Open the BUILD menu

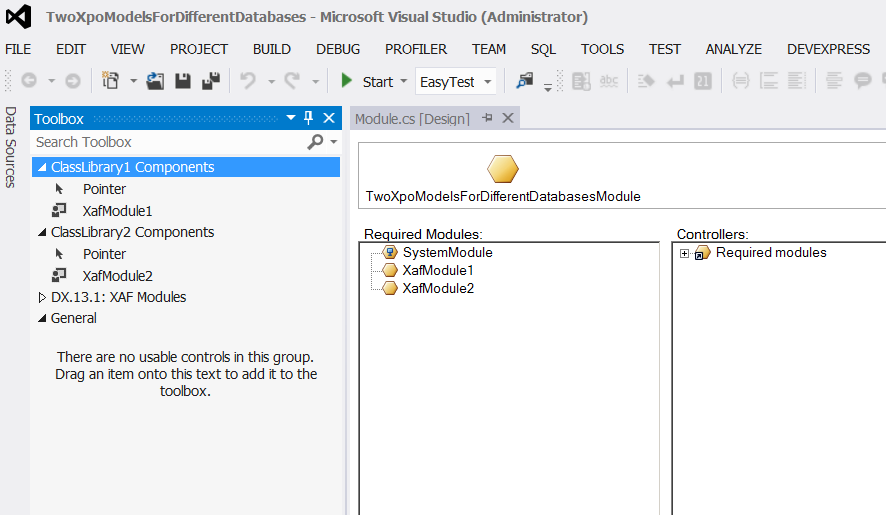272,49
